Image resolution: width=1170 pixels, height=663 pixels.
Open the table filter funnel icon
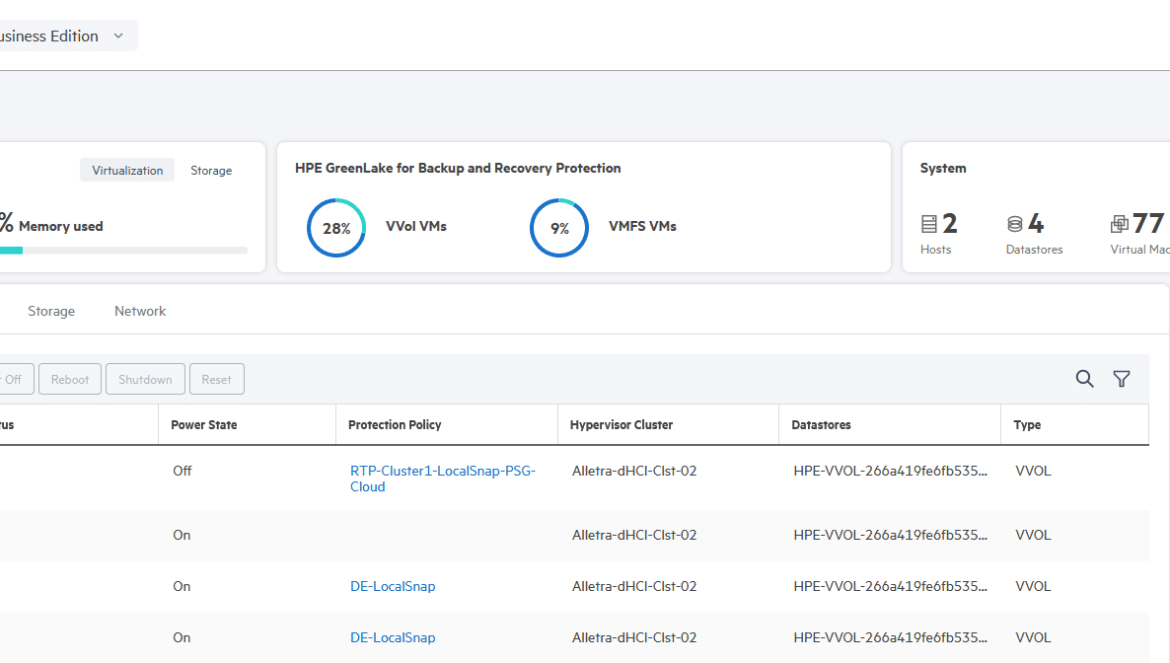pyautogui.click(x=1121, y=379)
